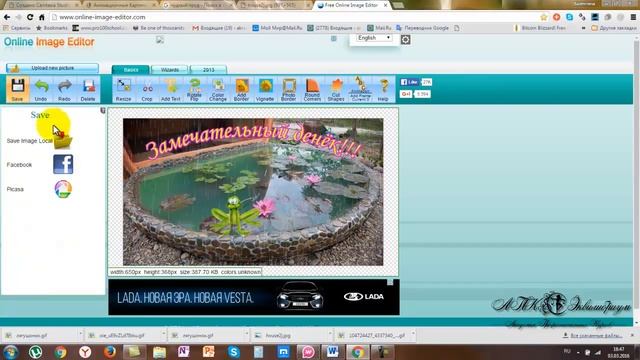
Task: Open the Rotate Flip tool
Action: pyautogui.click(x=194, y=89)
